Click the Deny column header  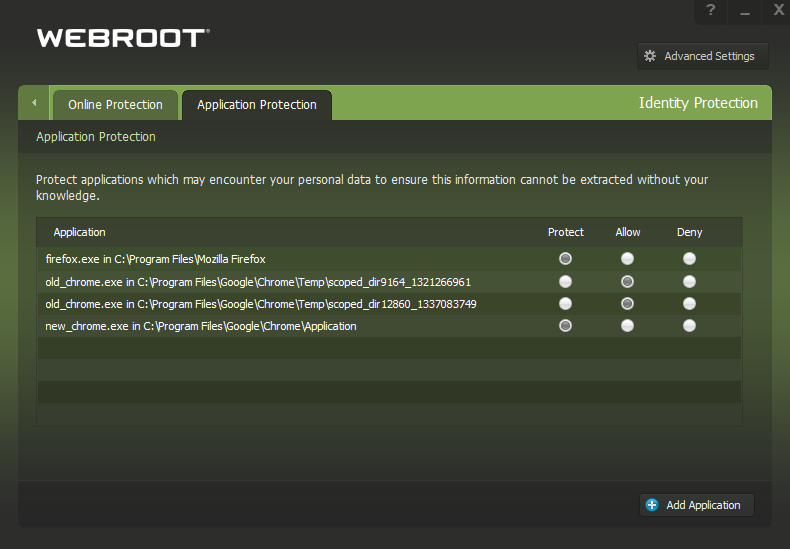(x=689, y=232)
